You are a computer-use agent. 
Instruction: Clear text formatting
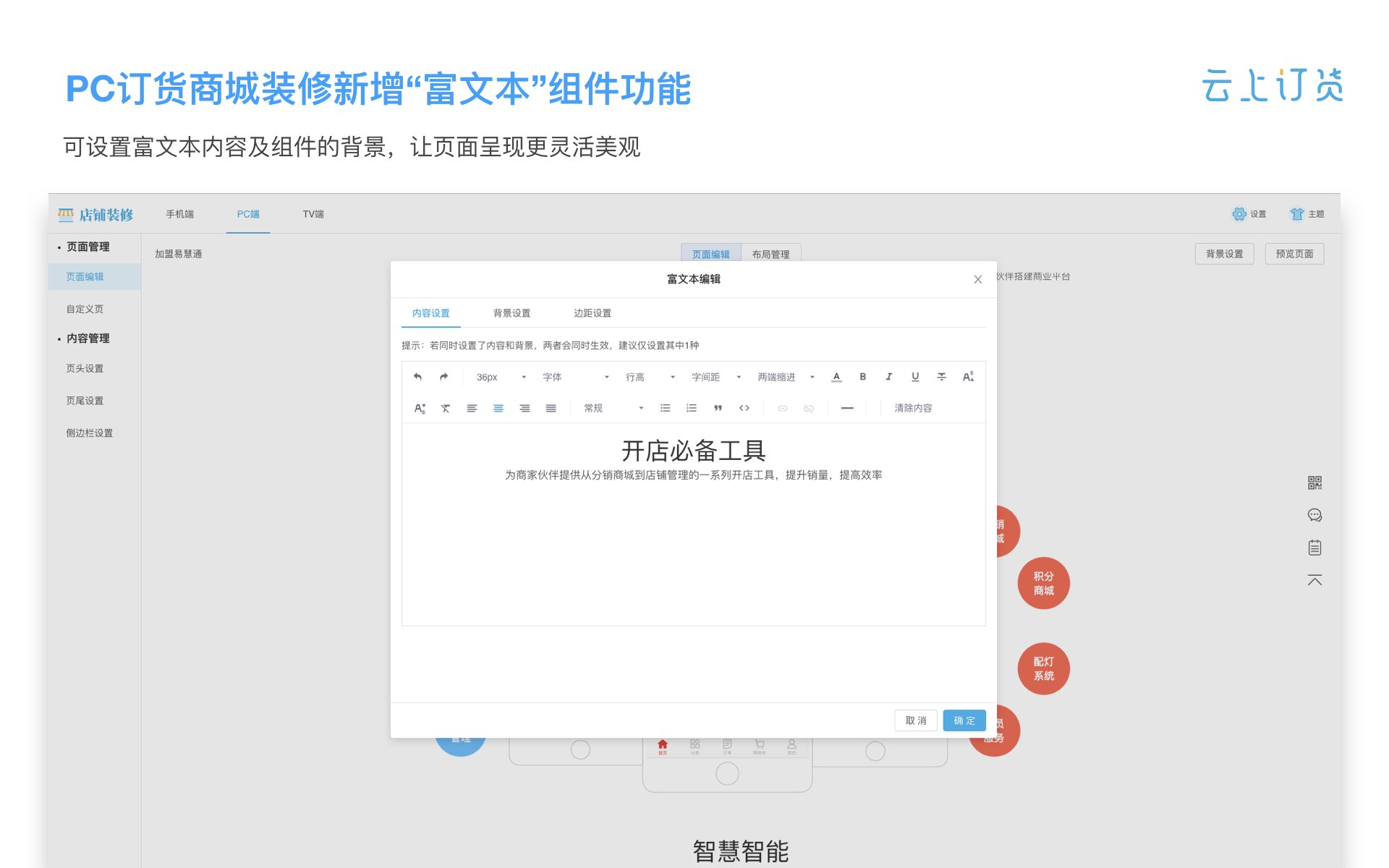[446, 409]
